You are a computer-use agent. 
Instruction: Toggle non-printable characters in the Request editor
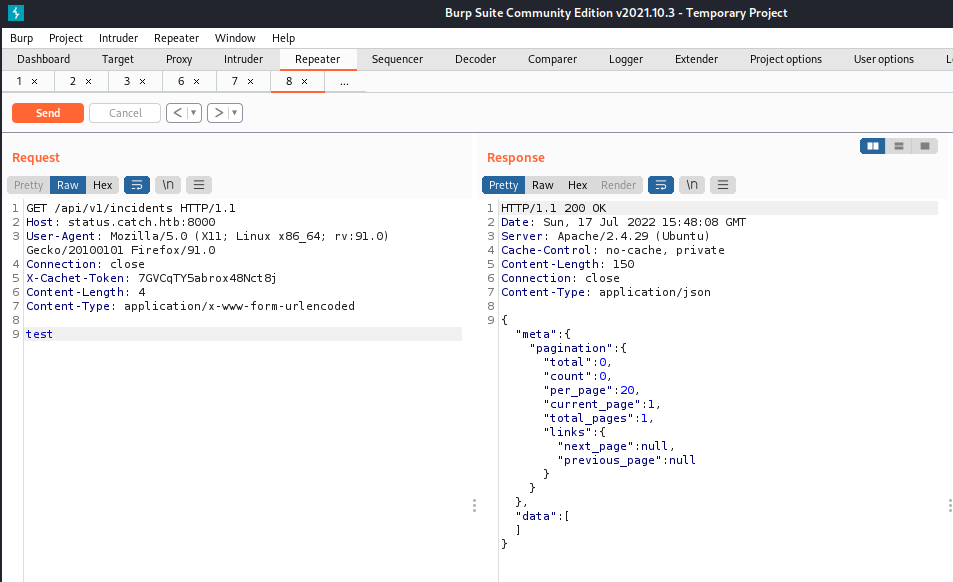(x=167, y=184)
